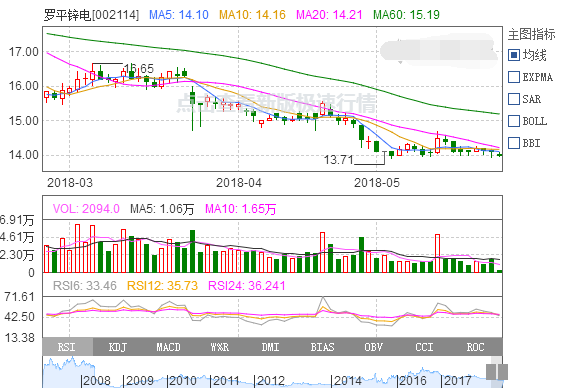Image resolution: width=565 pixels, height=390 pixels.
Task: Select the CCI indicator tab
Action: click(424, 347)
